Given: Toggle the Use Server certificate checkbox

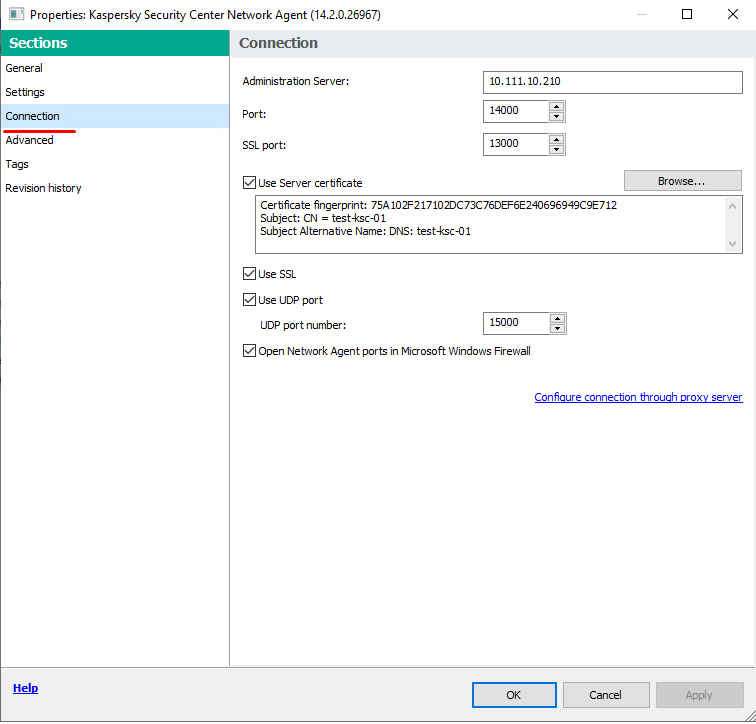Looking at the screenshot, I should (250, 183).
